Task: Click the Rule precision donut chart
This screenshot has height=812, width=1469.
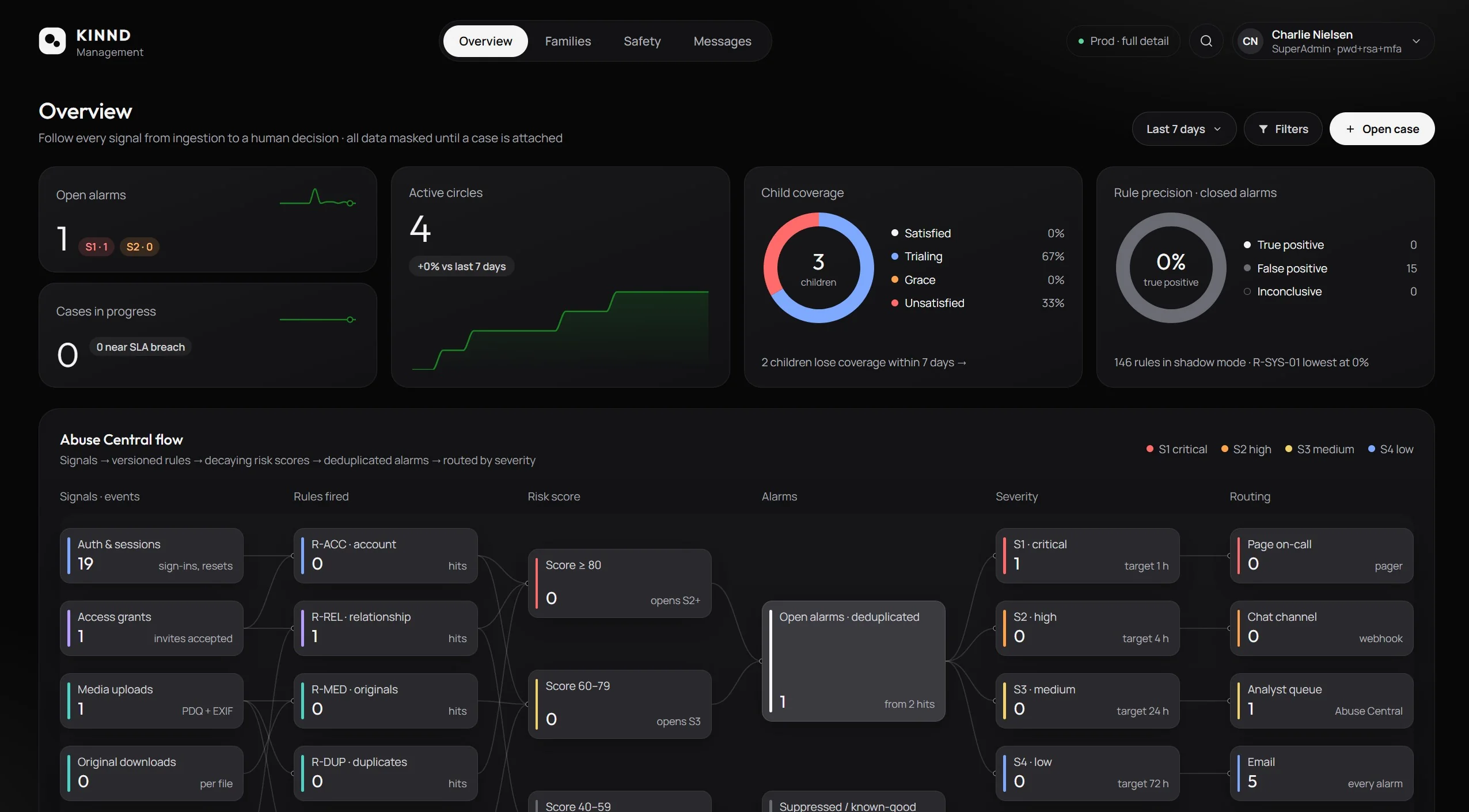Action: [1171, 268]
